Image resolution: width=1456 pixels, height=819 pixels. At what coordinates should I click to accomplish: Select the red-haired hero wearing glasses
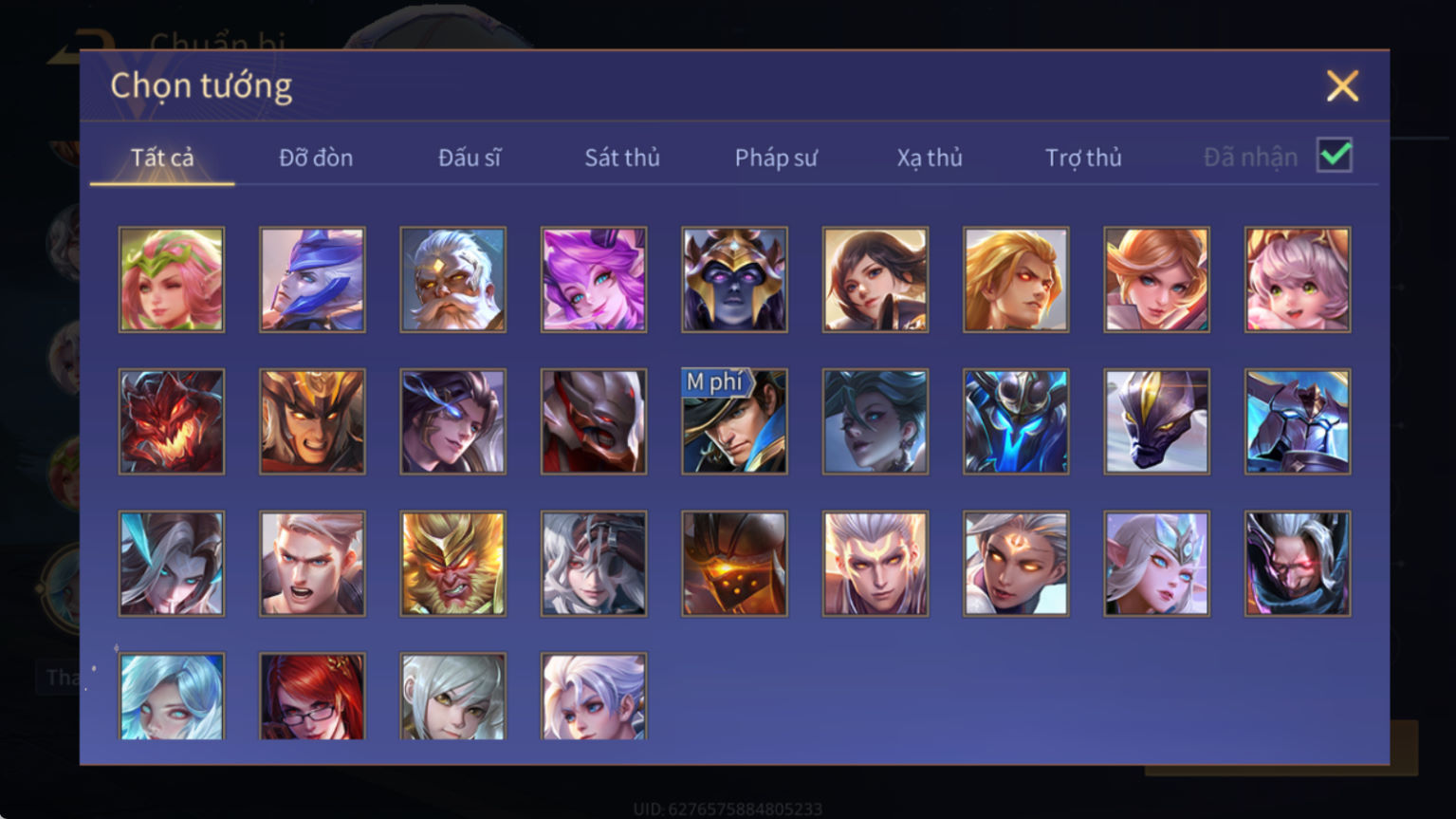(312, 697)
